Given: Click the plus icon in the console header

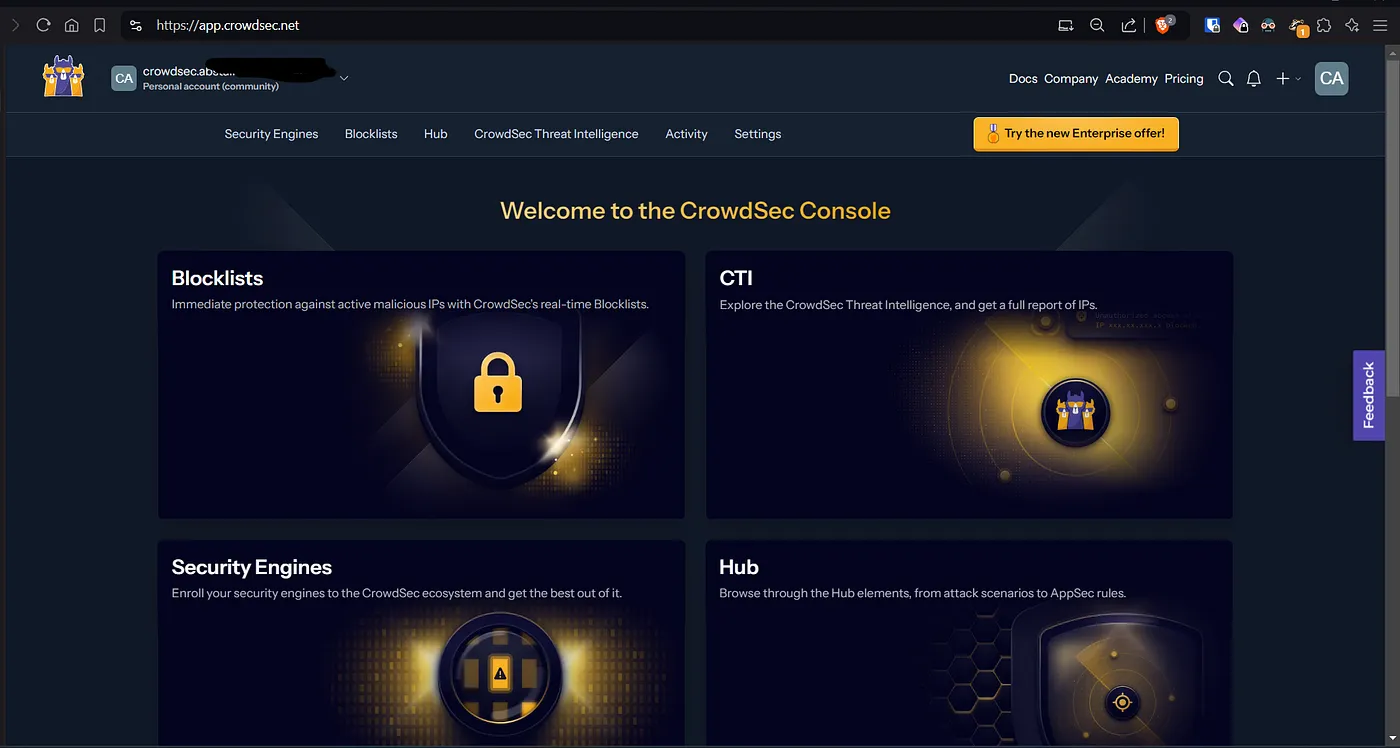Looking at the screenshot, I should pyautogui.click(x=1283, y=78).
